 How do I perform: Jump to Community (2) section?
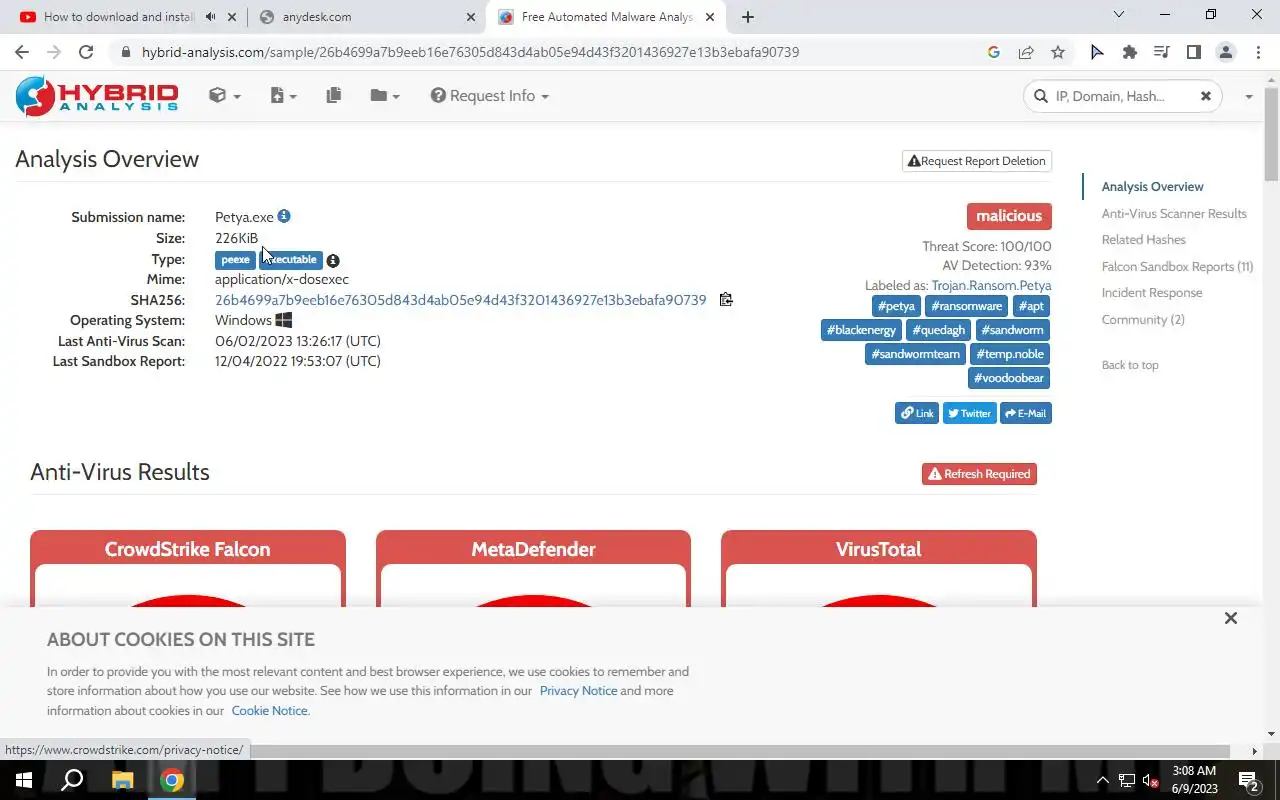tap(1143, 320)
